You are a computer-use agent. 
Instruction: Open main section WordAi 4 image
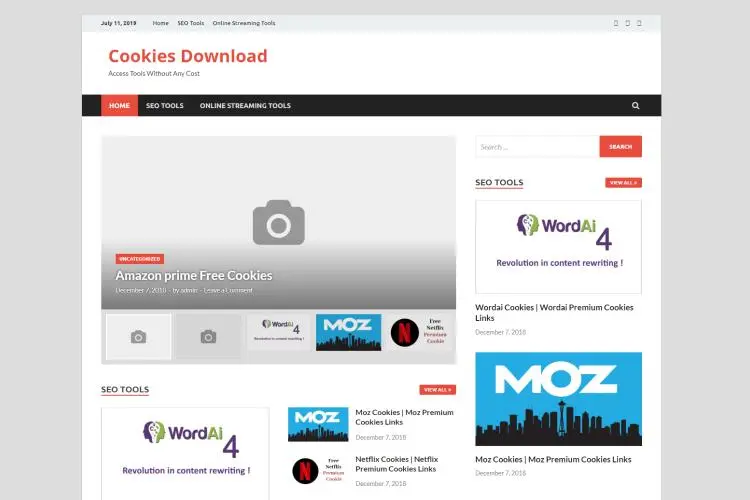tap(185, 454)
